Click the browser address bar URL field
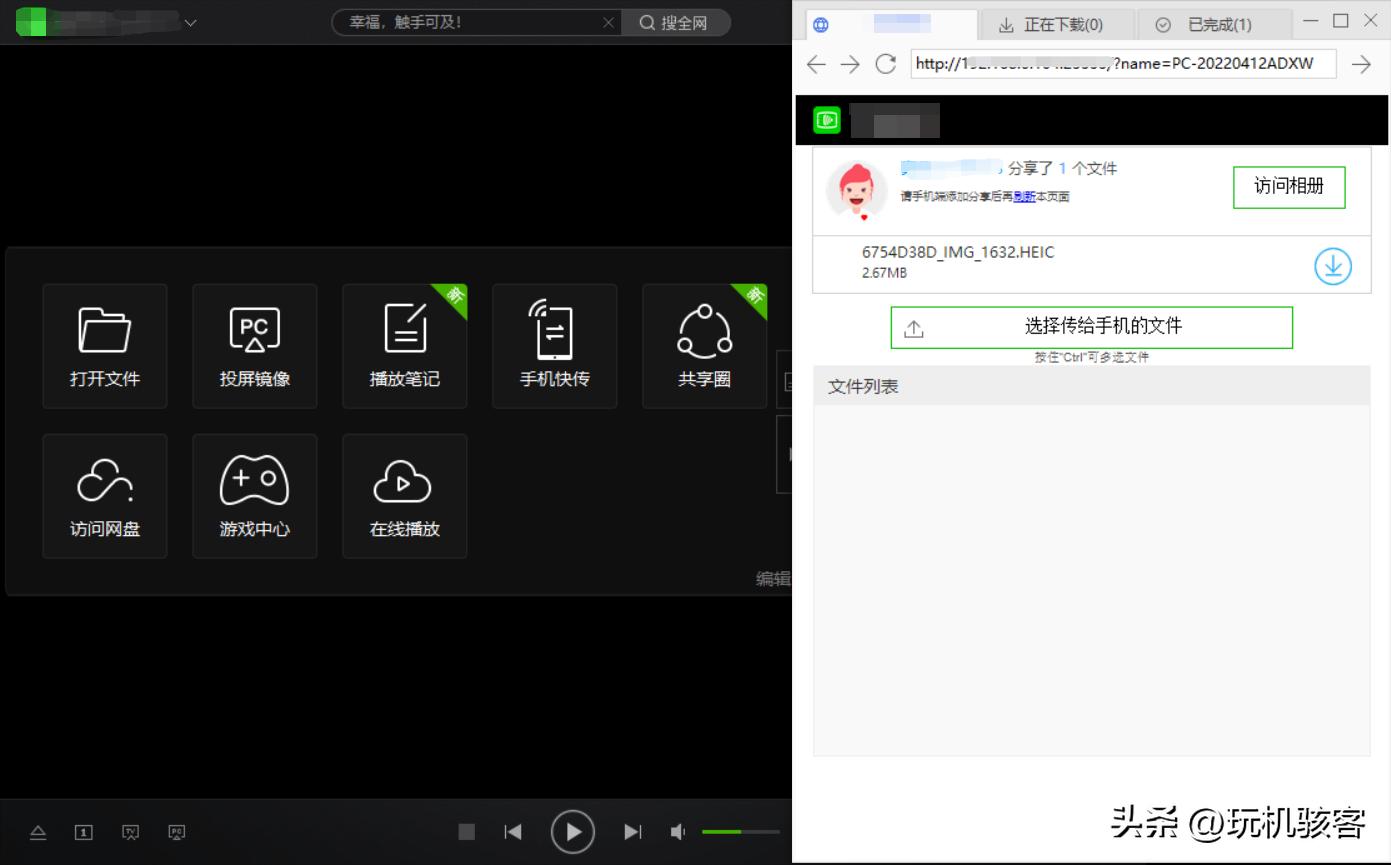Image resolution: width=1391 pixels, height=865 pixels. (x=1120, y=63)
